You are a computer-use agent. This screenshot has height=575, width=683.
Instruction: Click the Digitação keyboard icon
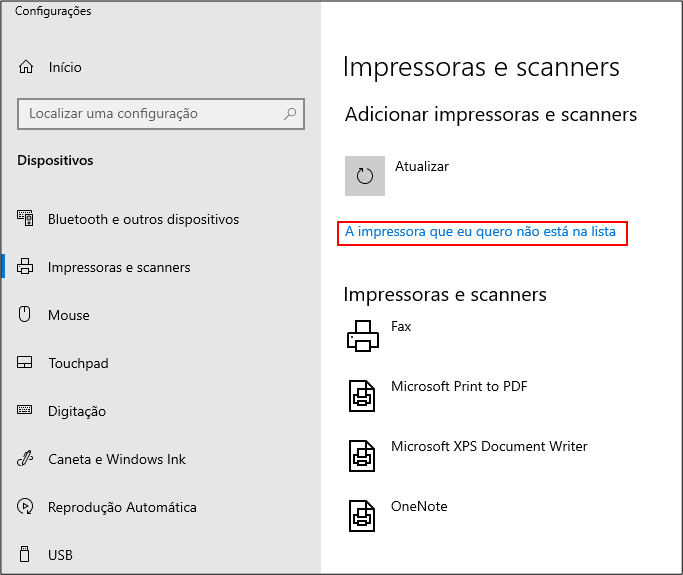(x=26, y=411)
